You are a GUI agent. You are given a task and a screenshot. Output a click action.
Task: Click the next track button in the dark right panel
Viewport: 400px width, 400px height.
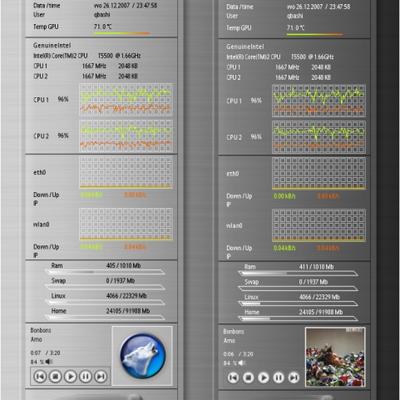(x=294, y=378)
